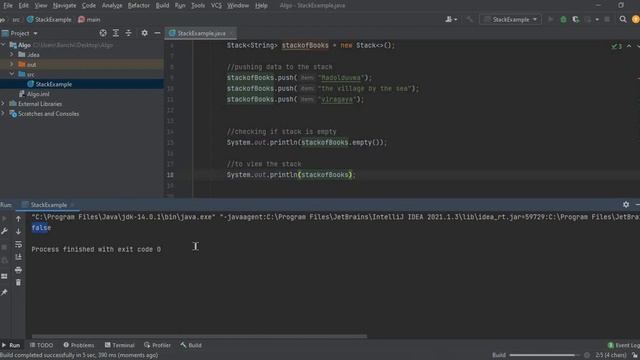This screenshot has height=360, width=640.
Task: Open the File menu
Action: click(x=8, y=5)
